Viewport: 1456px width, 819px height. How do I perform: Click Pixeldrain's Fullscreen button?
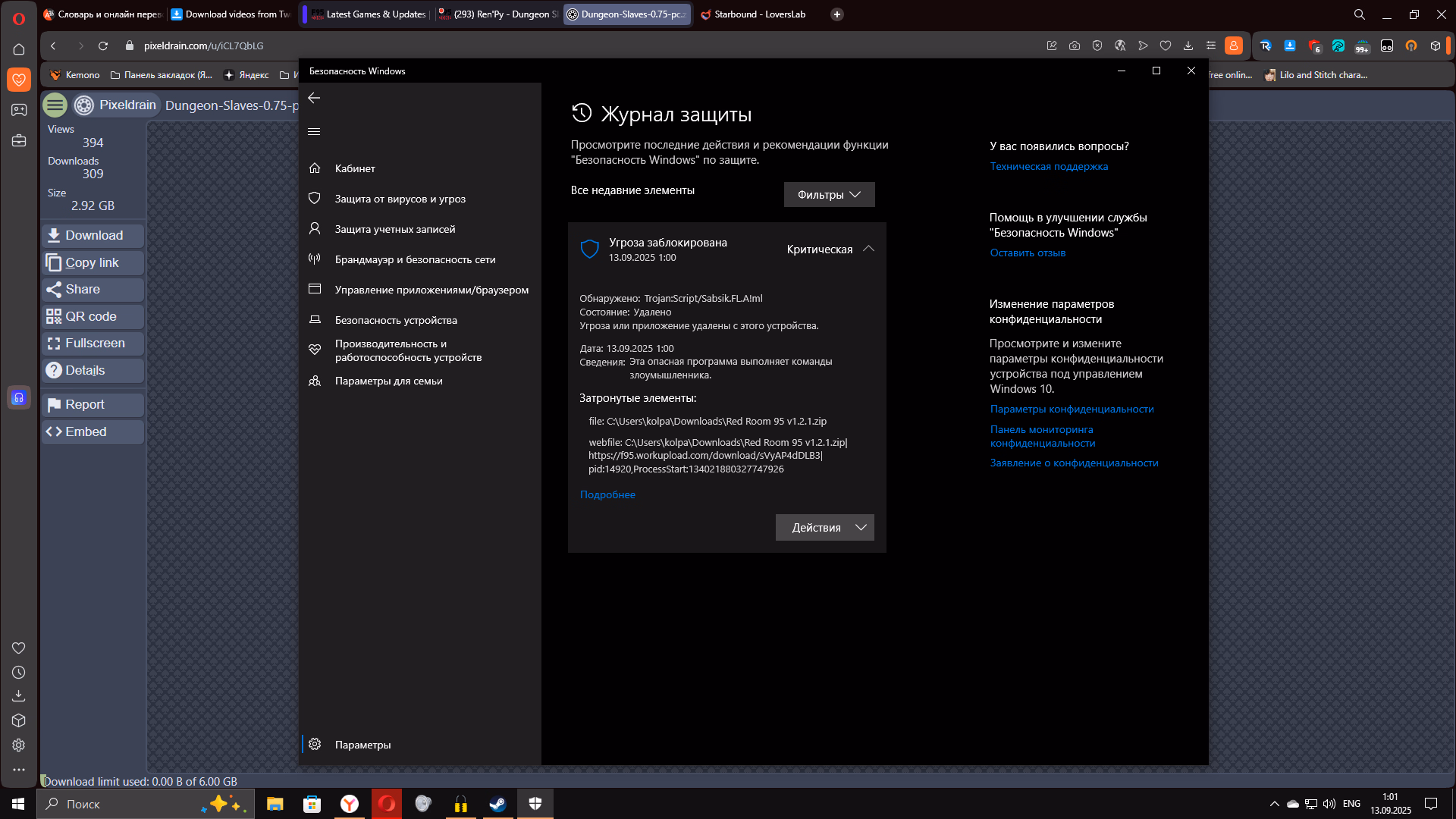(93, 344)
